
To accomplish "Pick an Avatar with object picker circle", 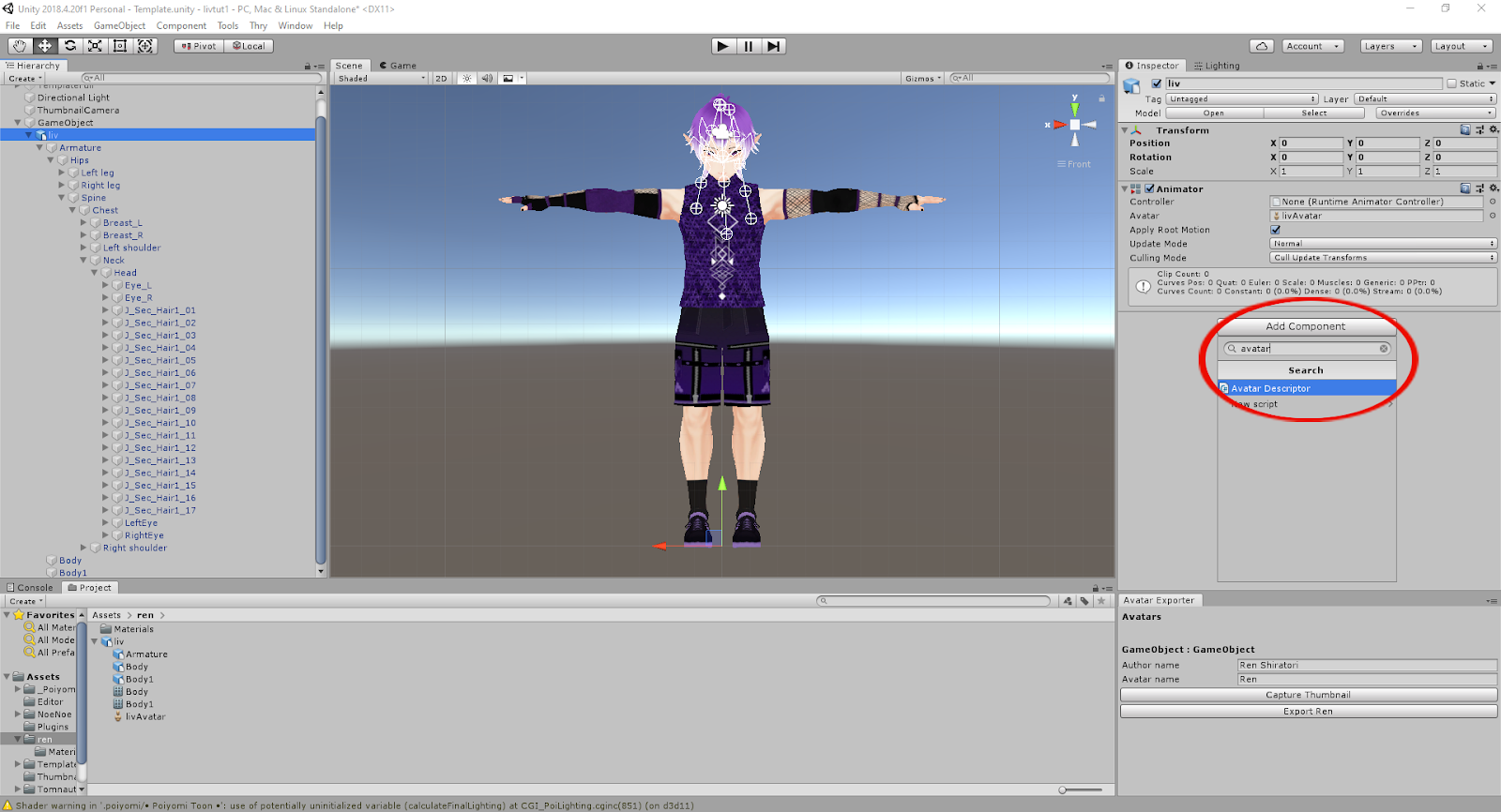I will pos(1493,216).
